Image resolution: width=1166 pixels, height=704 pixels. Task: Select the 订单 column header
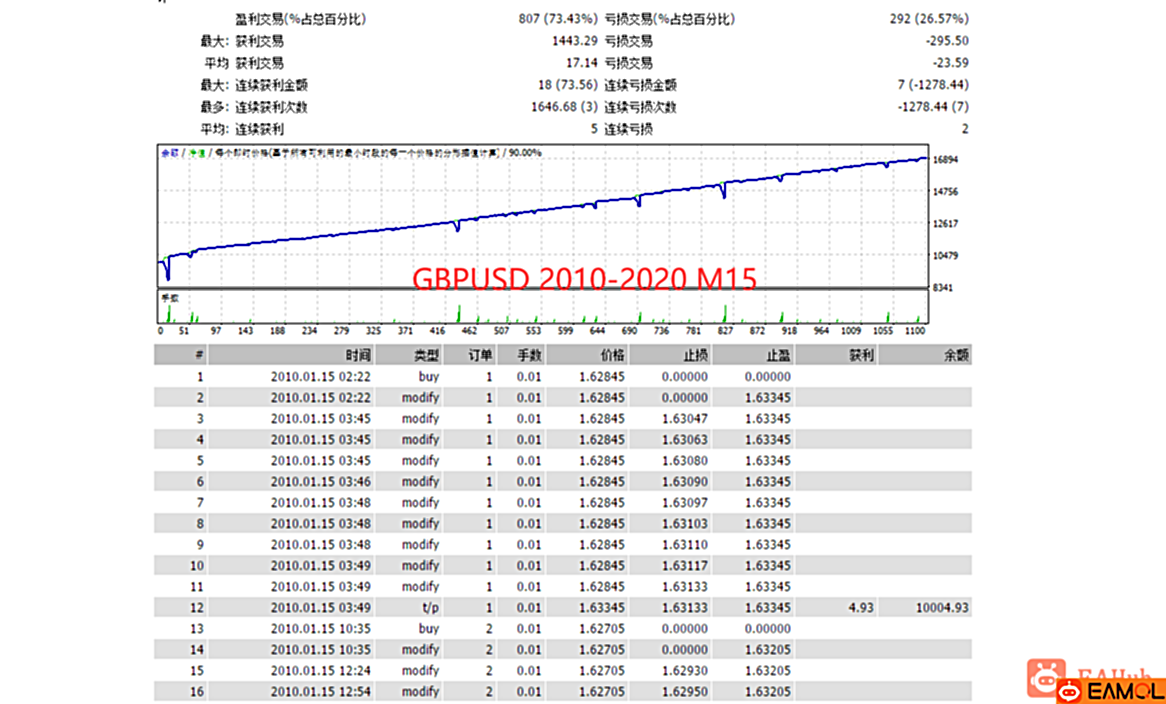pos(481,355)
